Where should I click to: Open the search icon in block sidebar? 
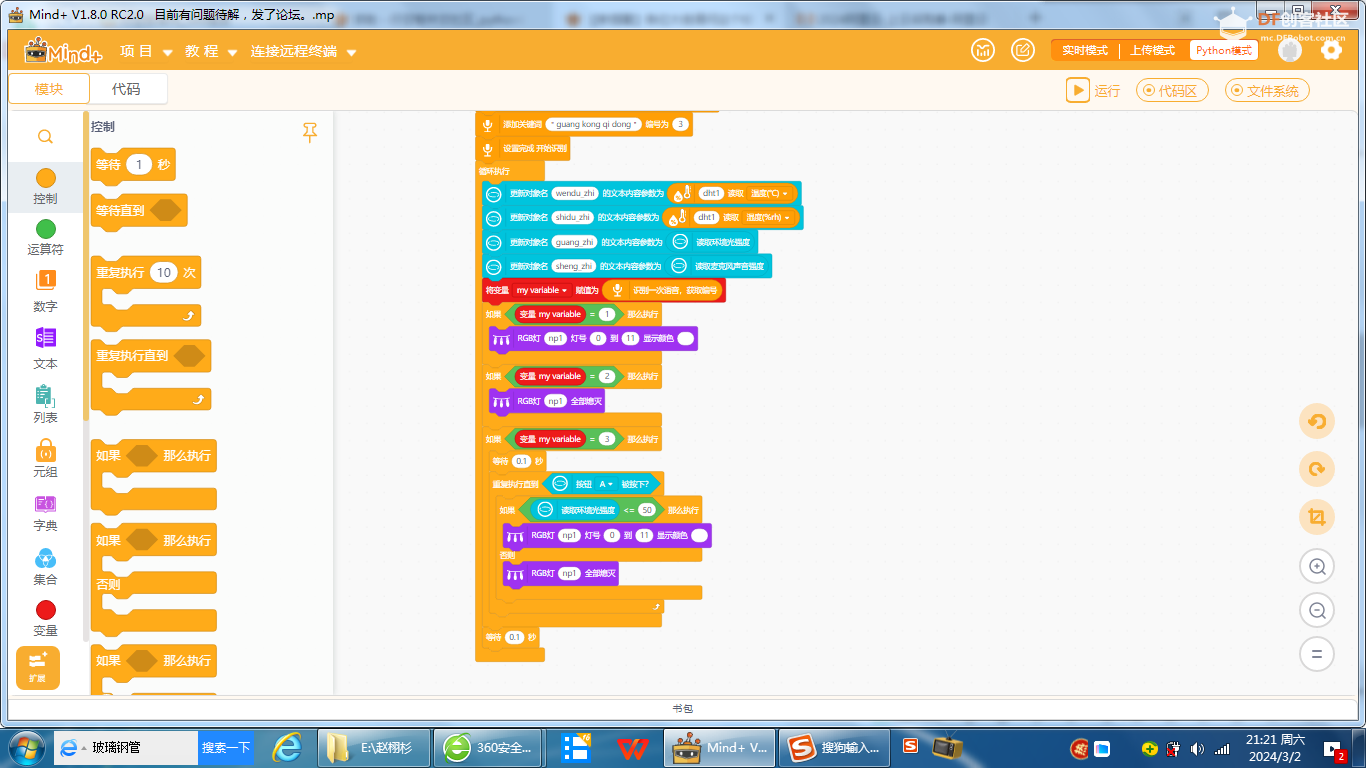pos(45,136)
